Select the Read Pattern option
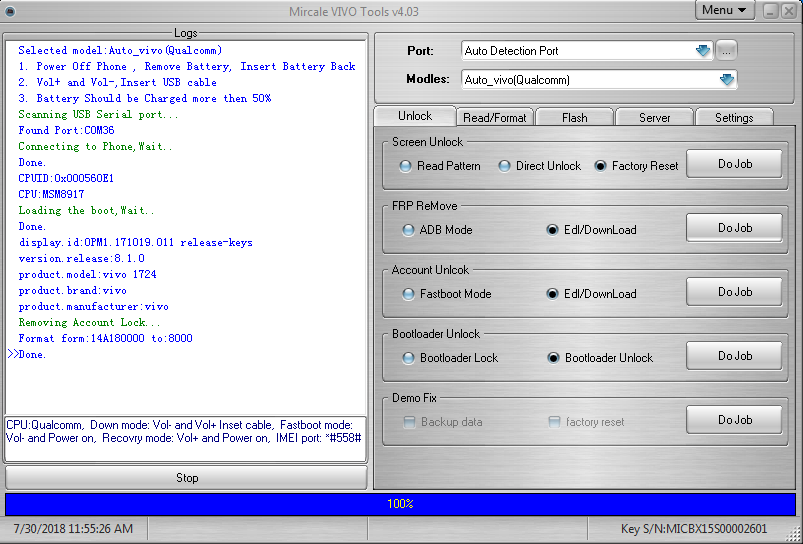 coord(440,166)
